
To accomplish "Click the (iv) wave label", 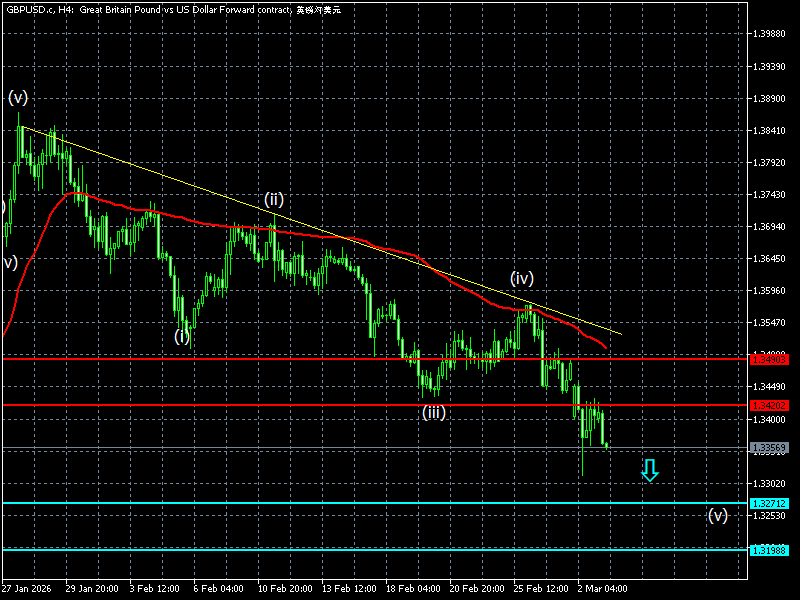I will 522,279.
